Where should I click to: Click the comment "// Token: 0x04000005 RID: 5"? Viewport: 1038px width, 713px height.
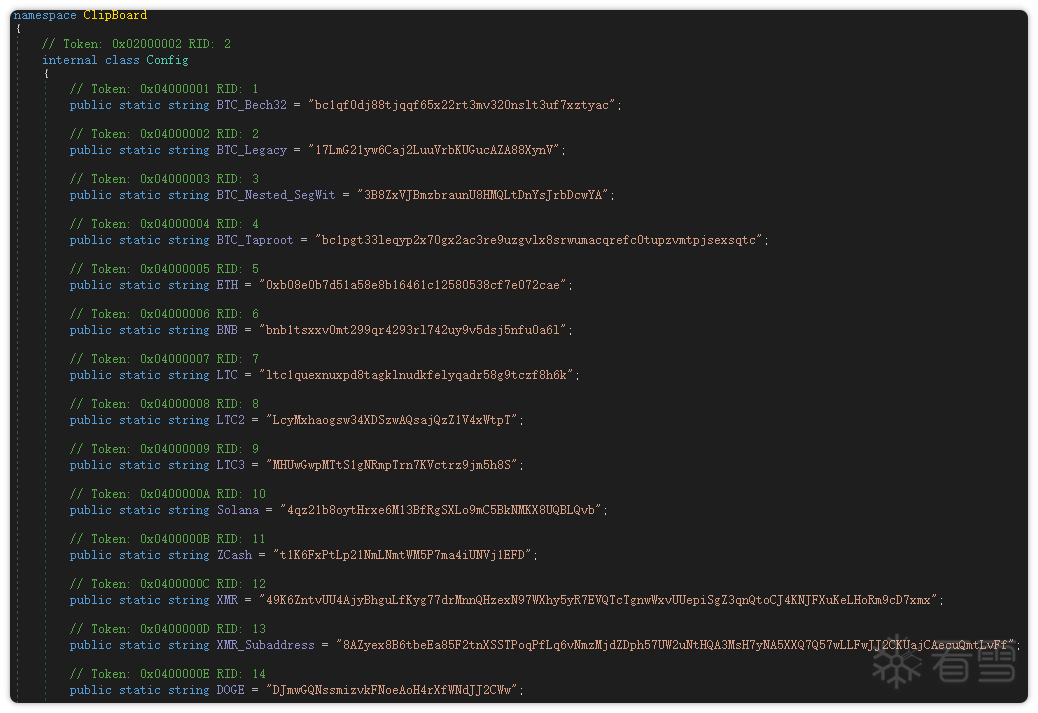pos(164,269)
